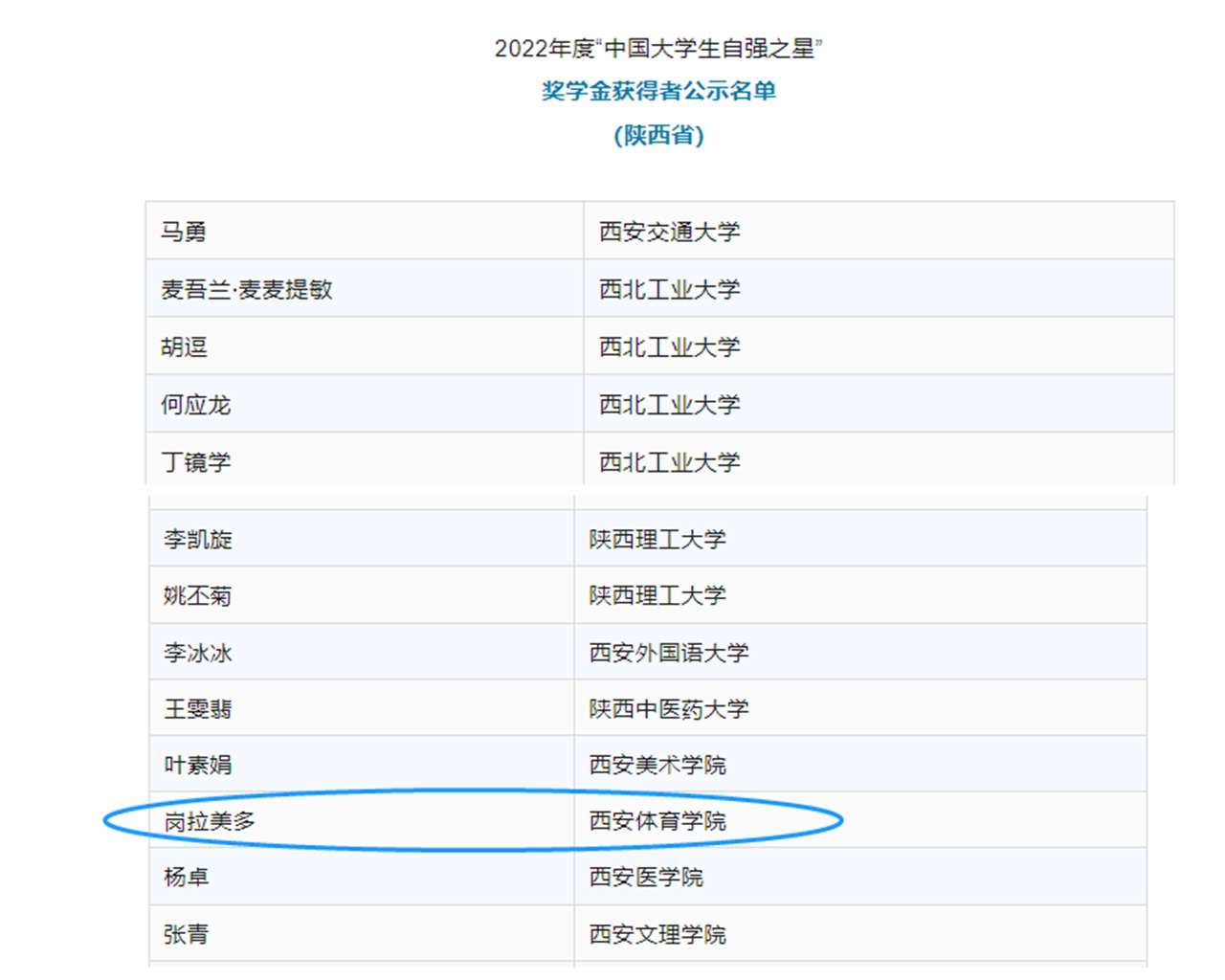
Task: Select the name cell 李凯旋
Action: click(x=197, y=539)
